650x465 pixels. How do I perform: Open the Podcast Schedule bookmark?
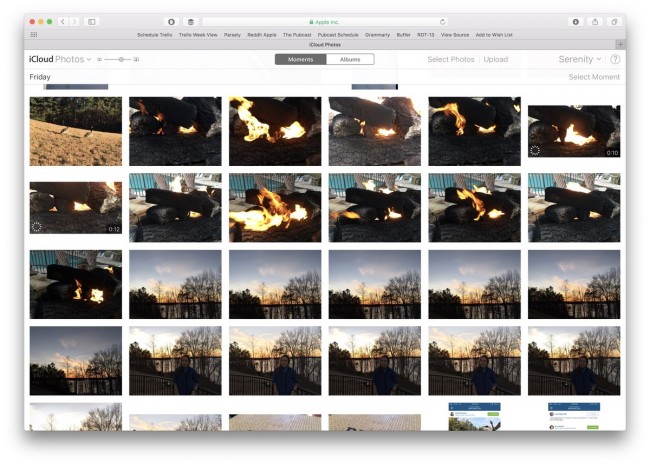tap(340, 34)
